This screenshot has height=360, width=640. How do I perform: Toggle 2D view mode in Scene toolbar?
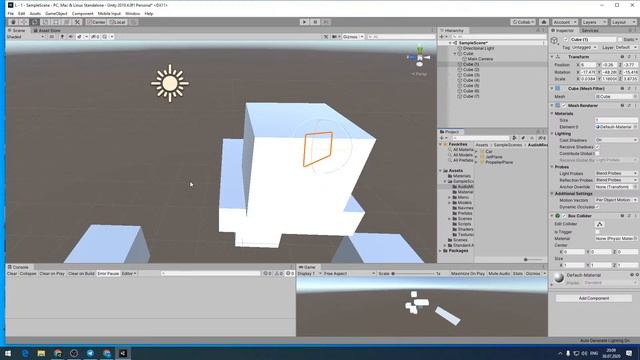pos(52,37)
